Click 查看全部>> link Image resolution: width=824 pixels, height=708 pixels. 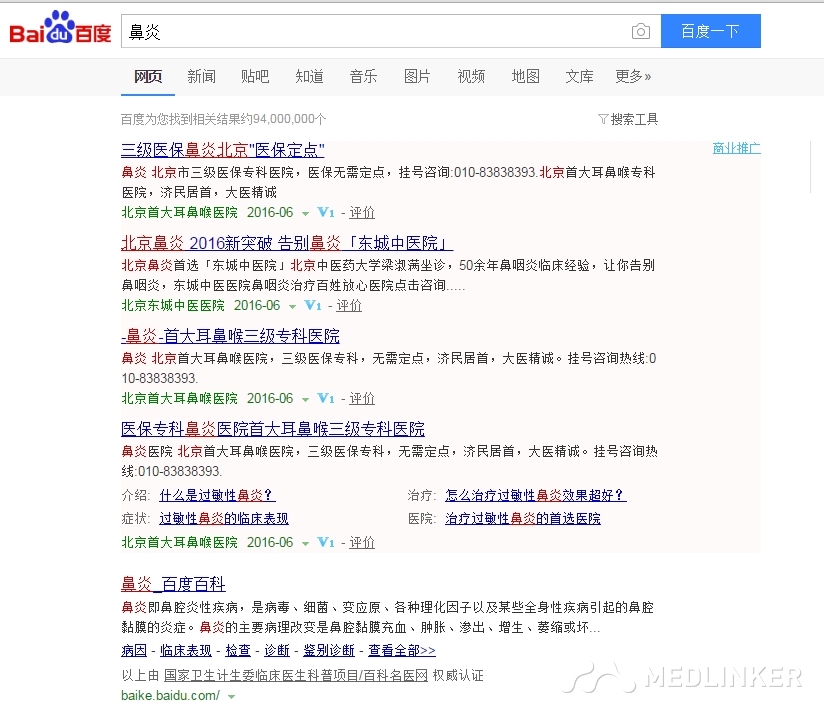[402, 651]
